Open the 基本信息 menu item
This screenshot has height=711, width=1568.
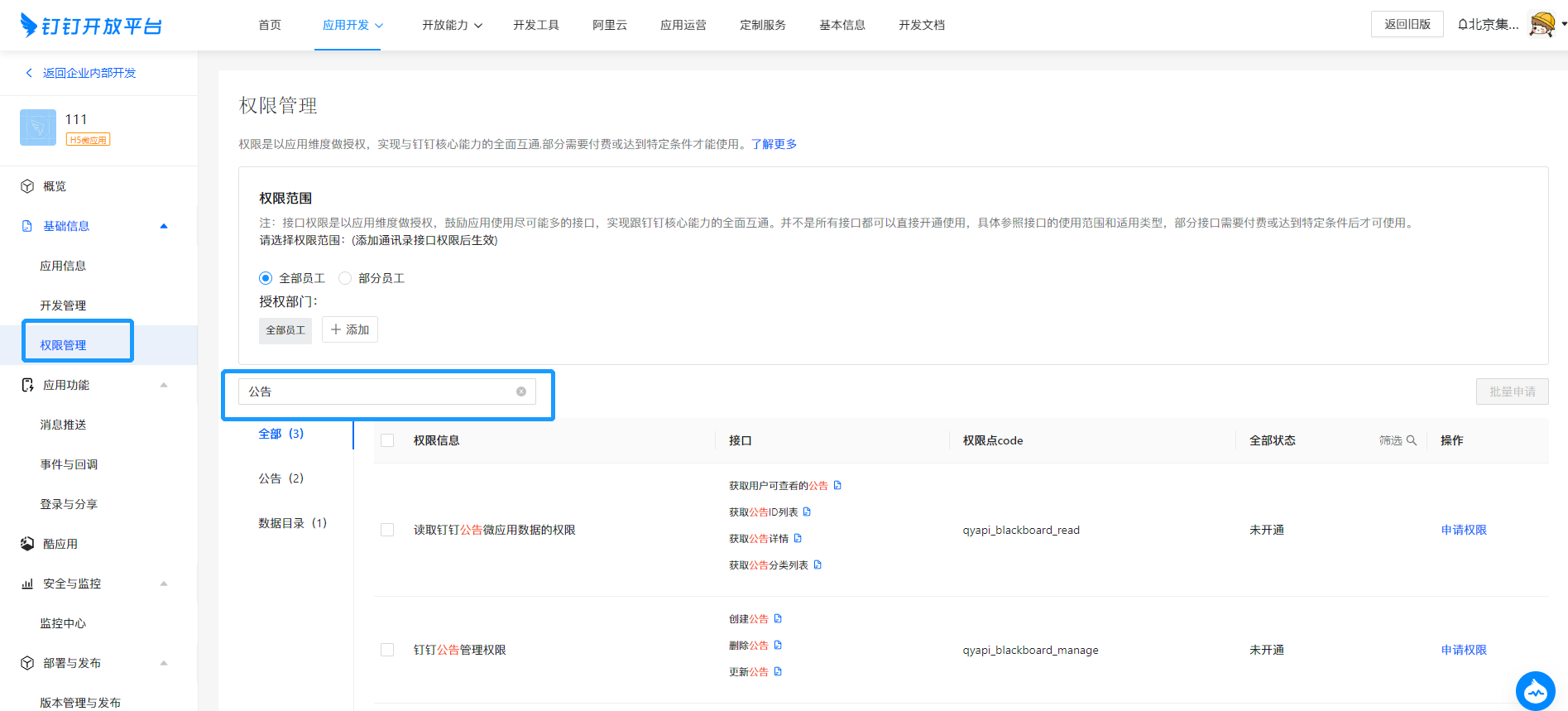pos(842,25)
